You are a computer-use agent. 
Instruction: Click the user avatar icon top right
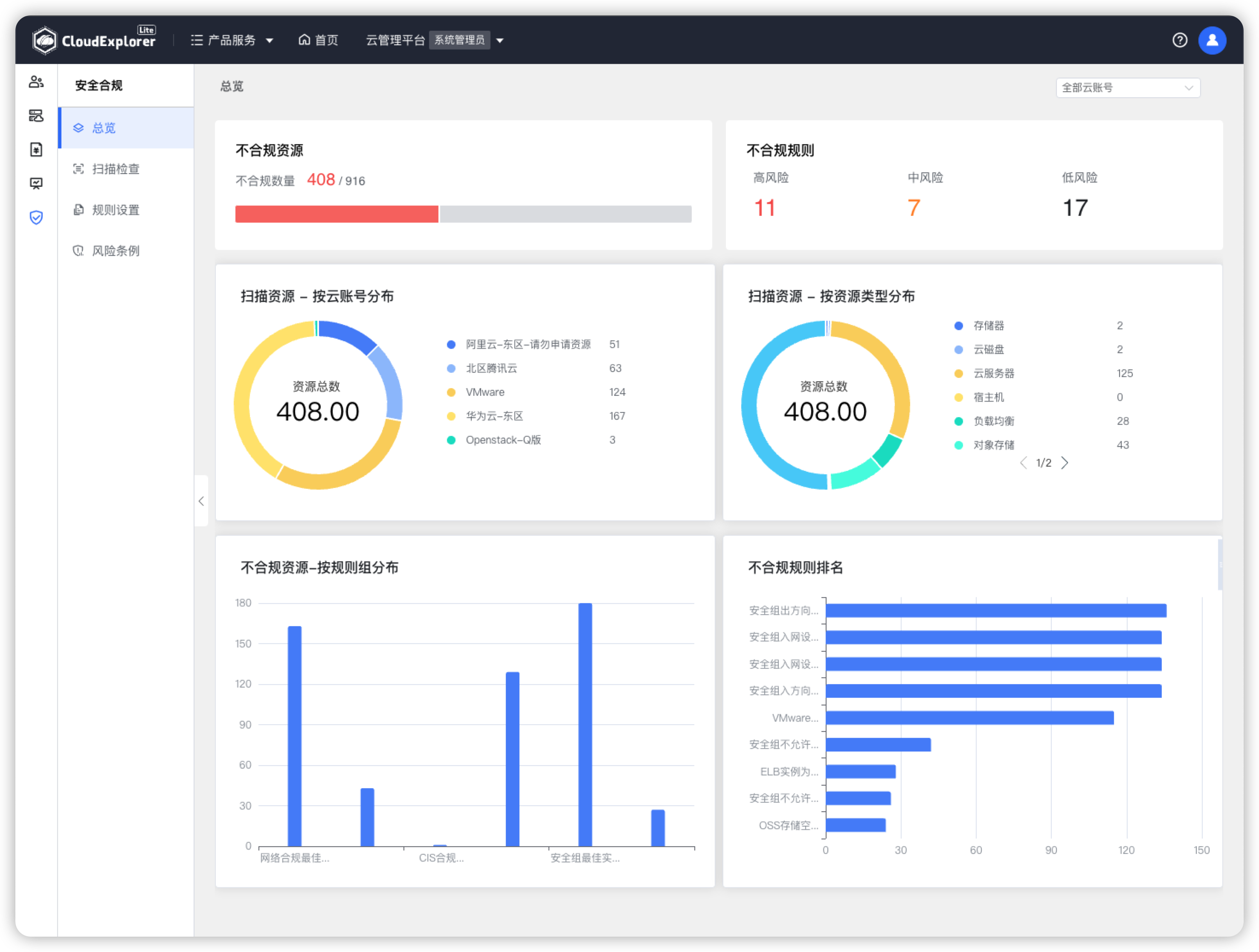[x=1213, y=40]
